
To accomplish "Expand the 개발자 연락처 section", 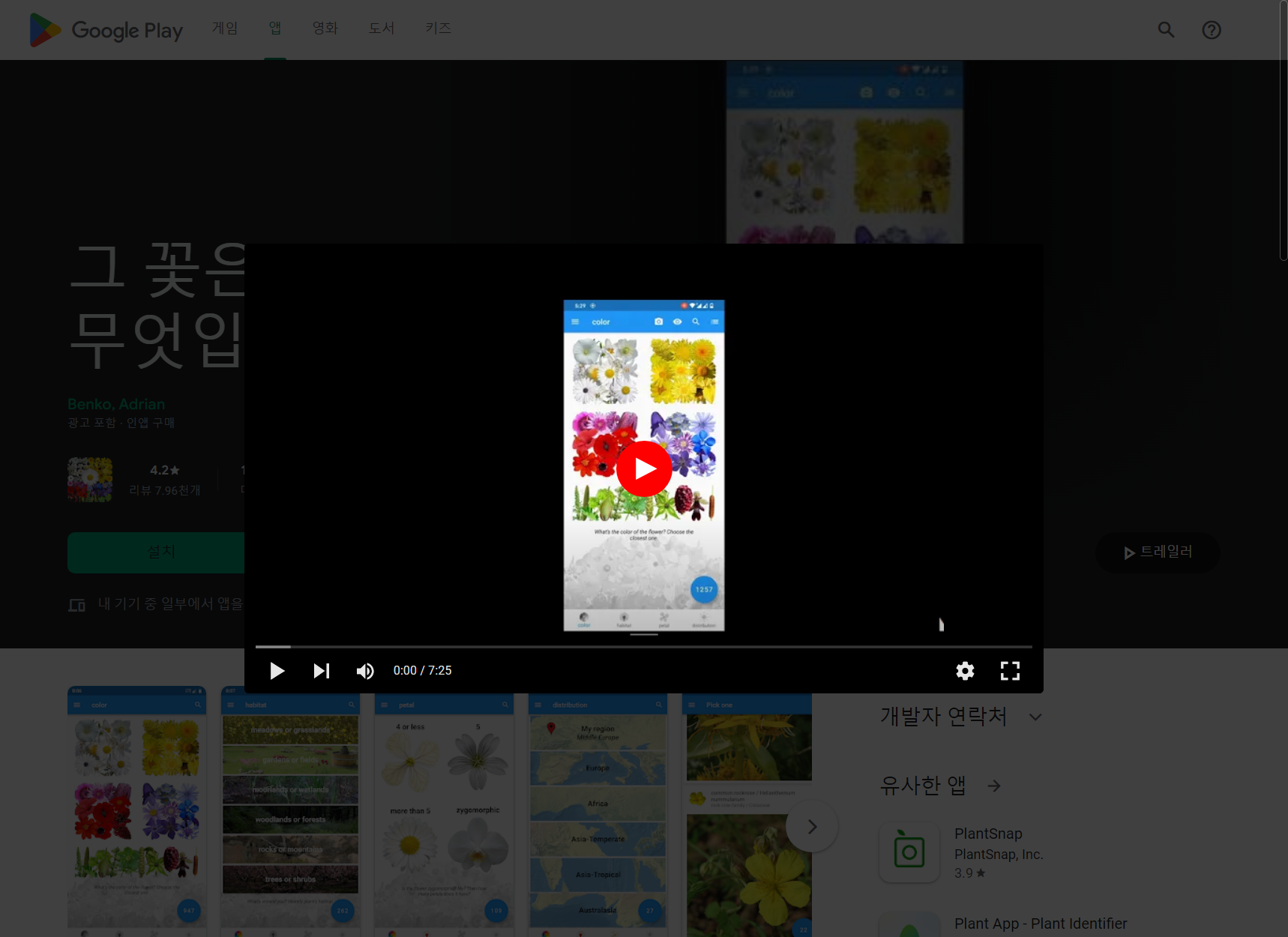I will pos(1035,717).
